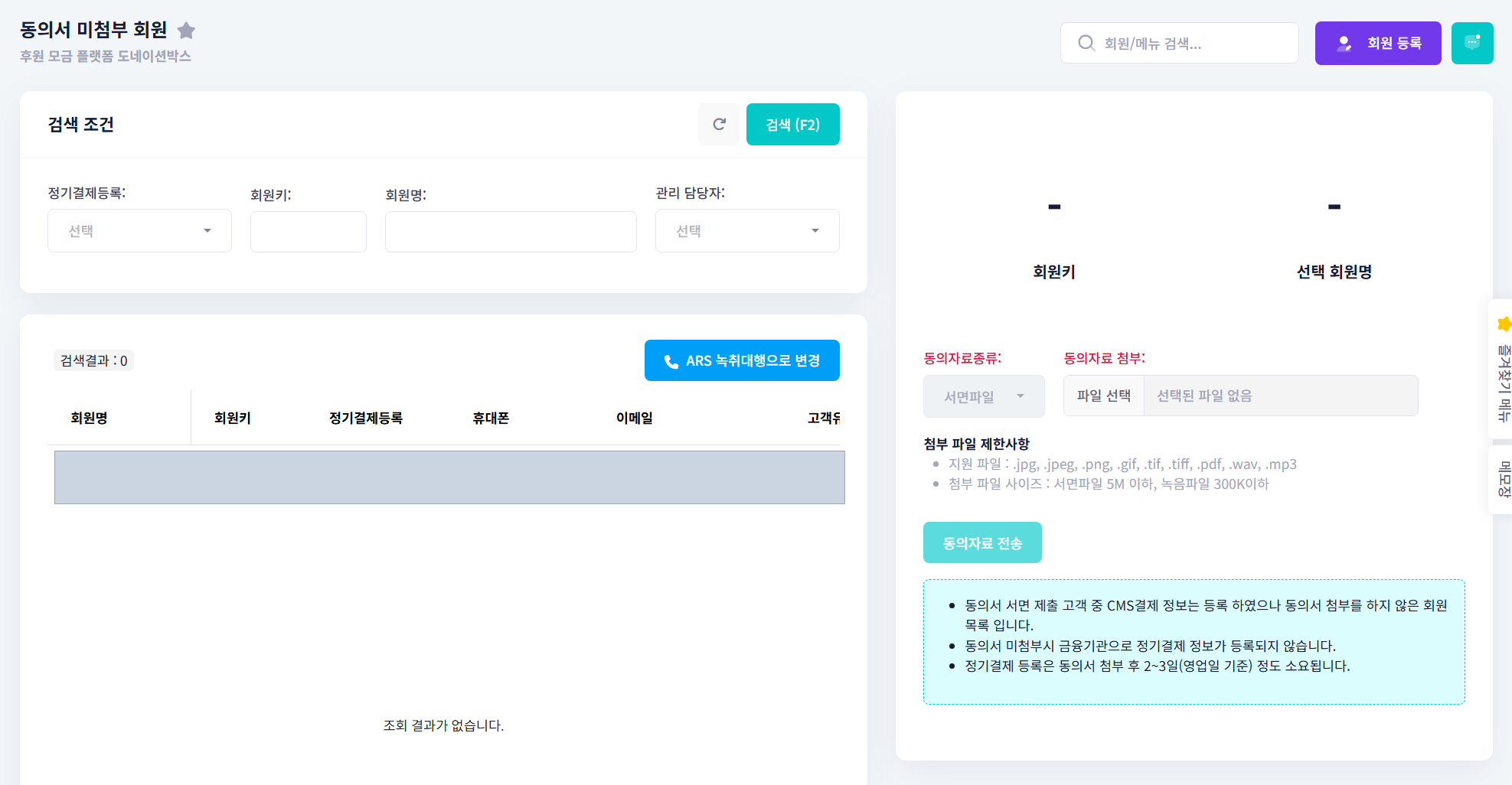Click the 첨부 파일 제한사항 heading
The height and width of the screenshot is (785, 1512).
click(x=976, y=444)
